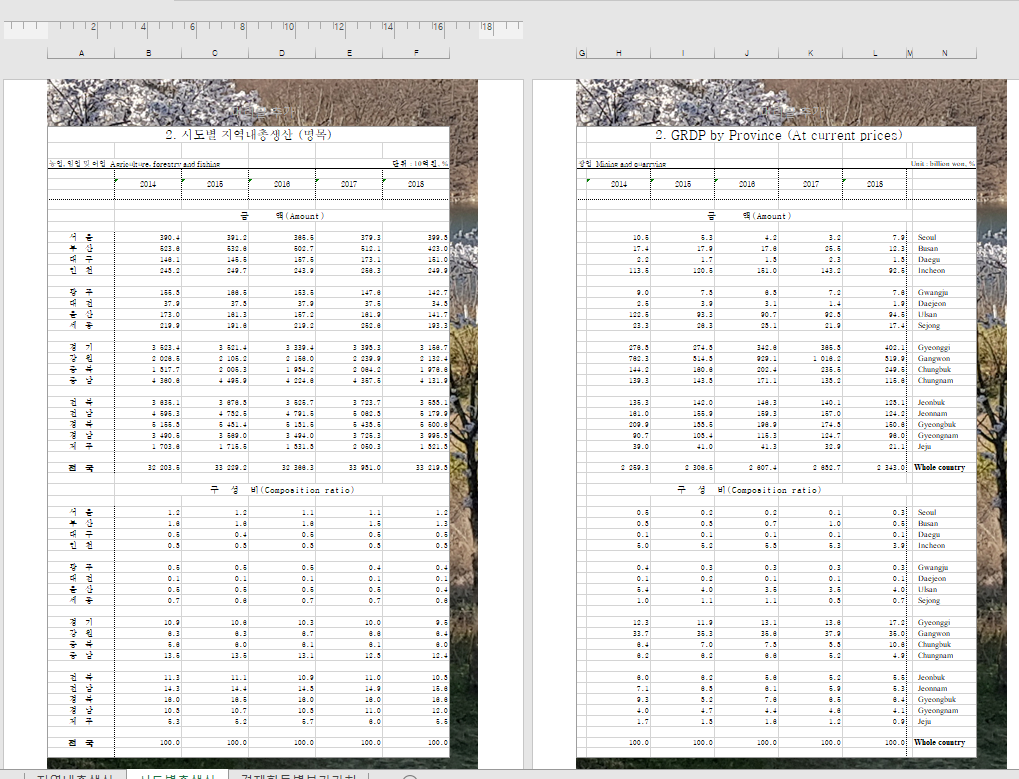Click the 서울 row label in Amount section
The width and height of the screenshot is (1019, 779).
pos(81,238)
